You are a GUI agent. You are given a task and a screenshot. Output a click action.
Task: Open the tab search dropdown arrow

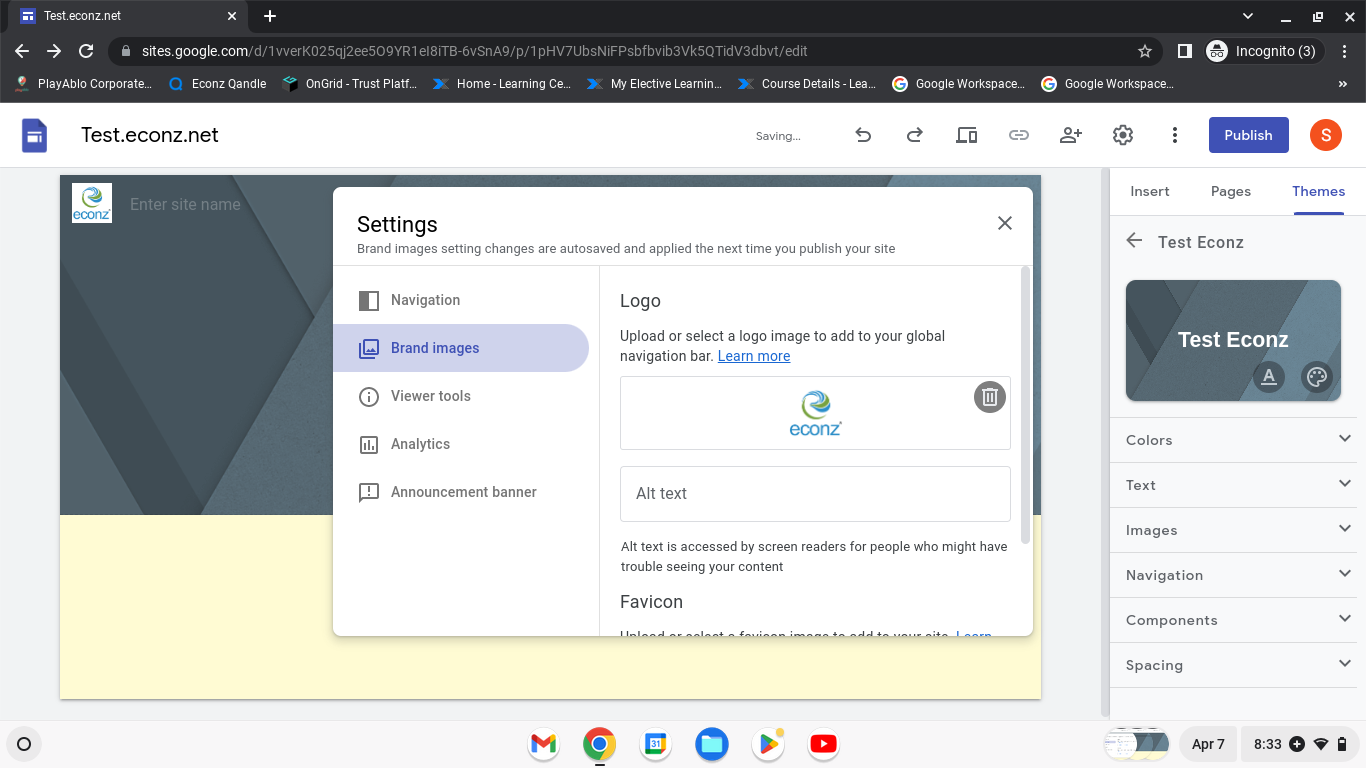(1248, 16)
